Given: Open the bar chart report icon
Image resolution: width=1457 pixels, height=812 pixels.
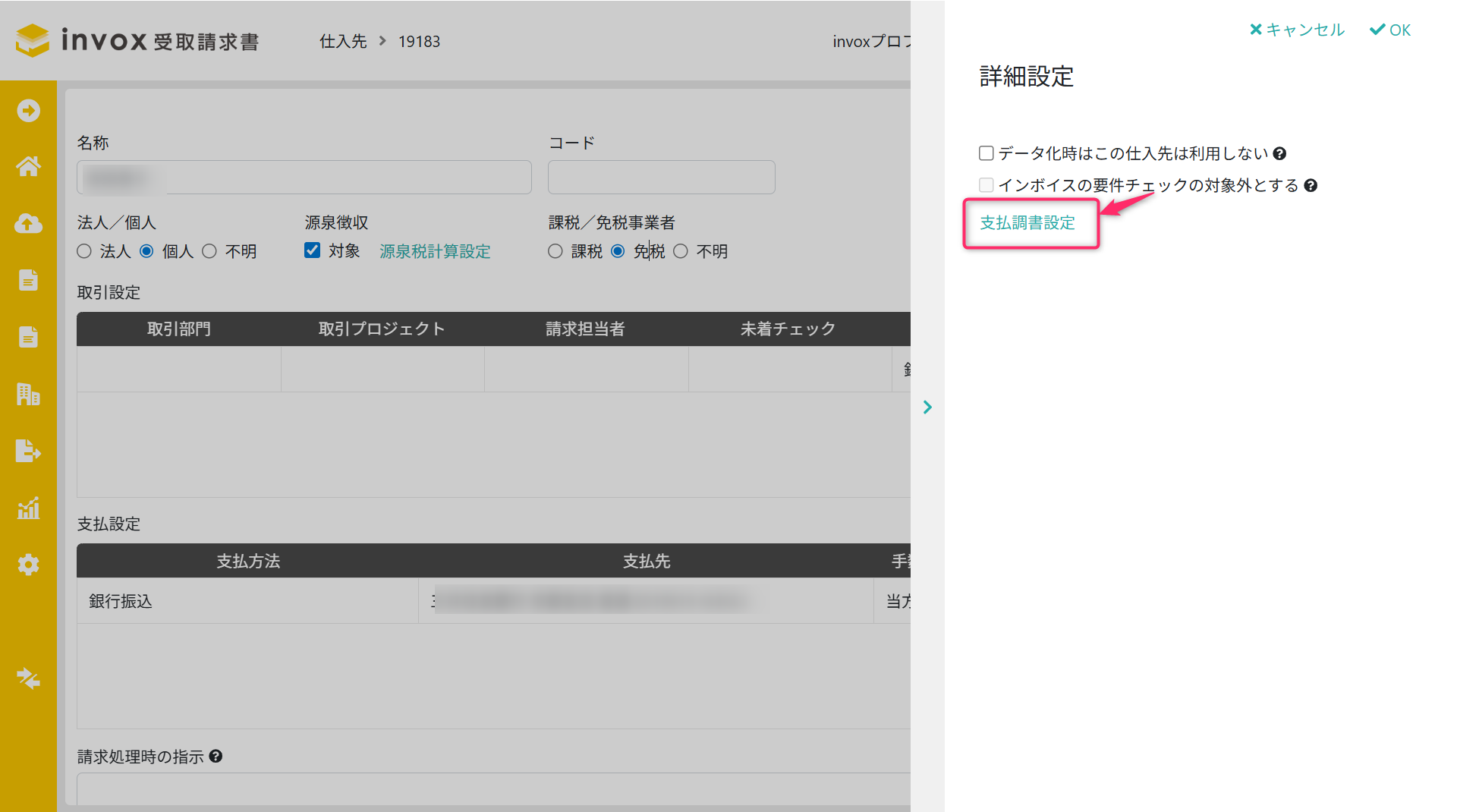Looking at the screenshot, I should tap(28, 508).
